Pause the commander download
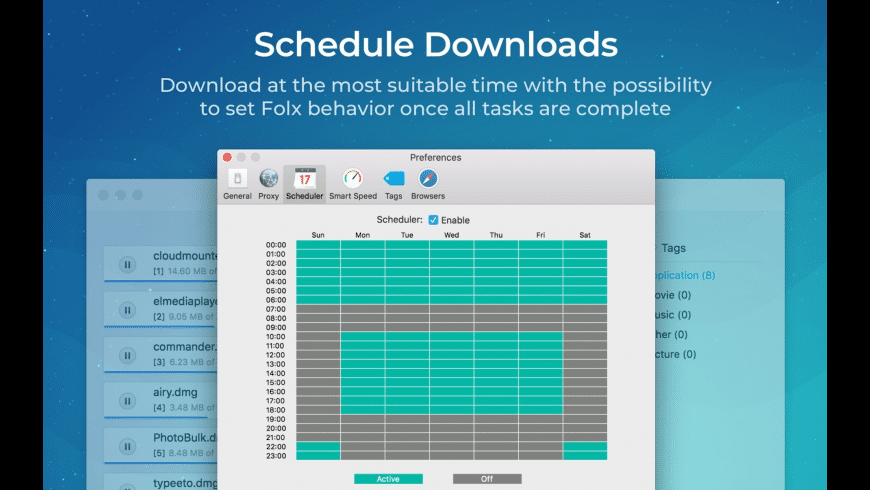The image size is (870, 490). tap(127, 356)
